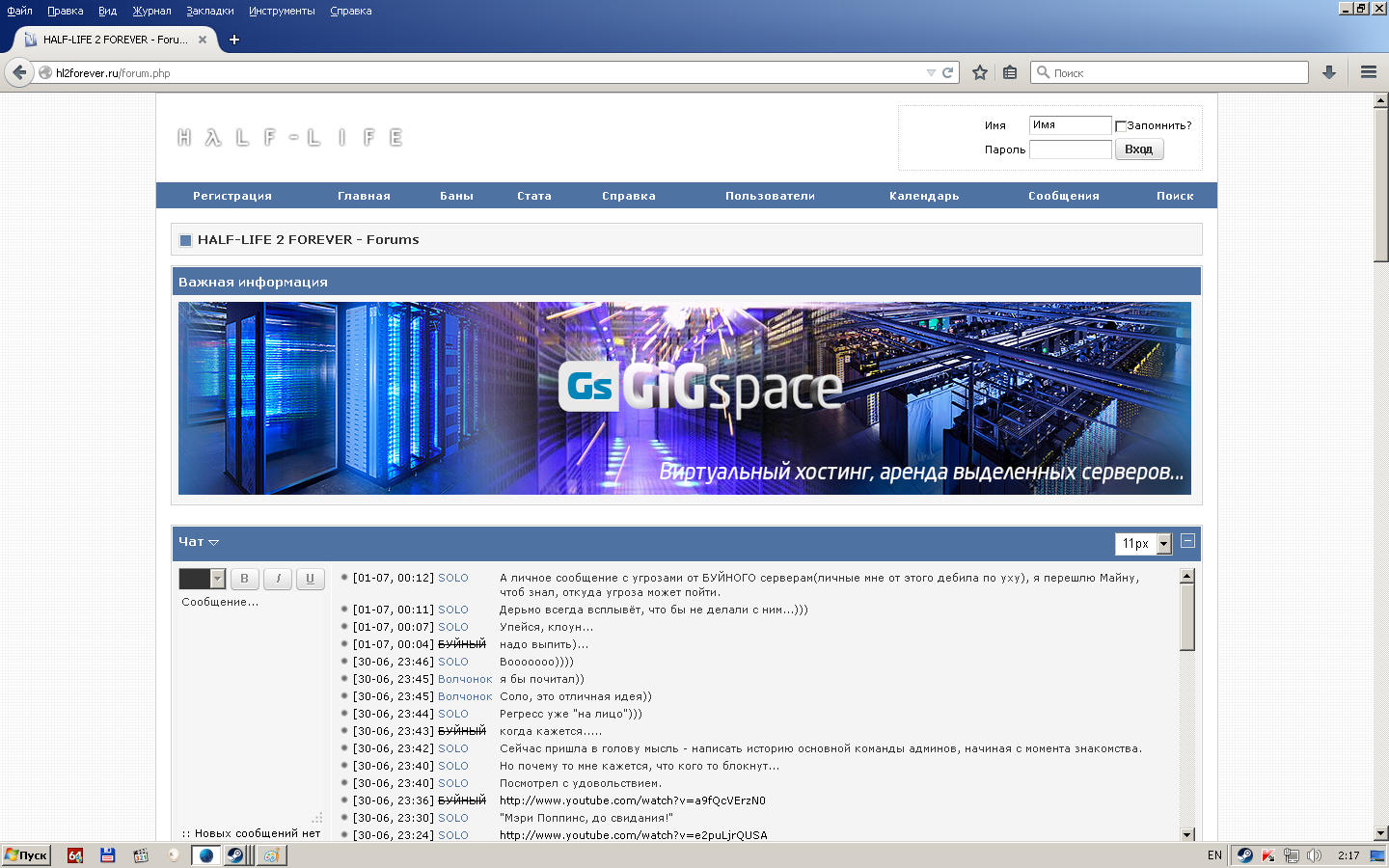
Task: Open Главная in site navigation
Action: click(364, 196)
